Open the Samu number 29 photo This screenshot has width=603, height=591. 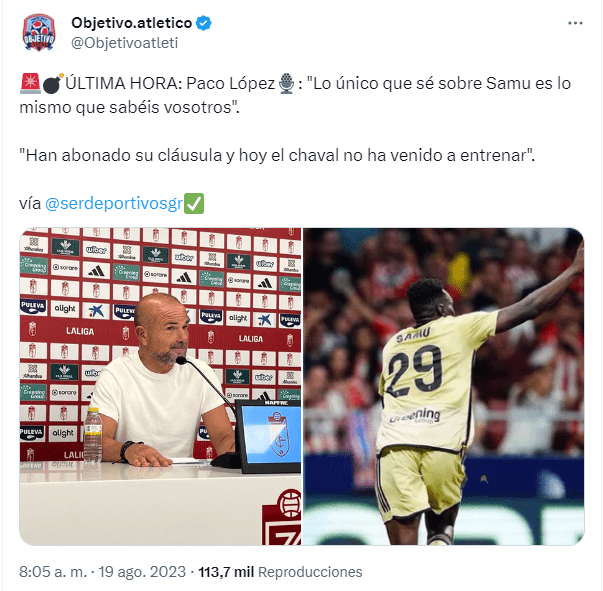[x=444, y=386]
